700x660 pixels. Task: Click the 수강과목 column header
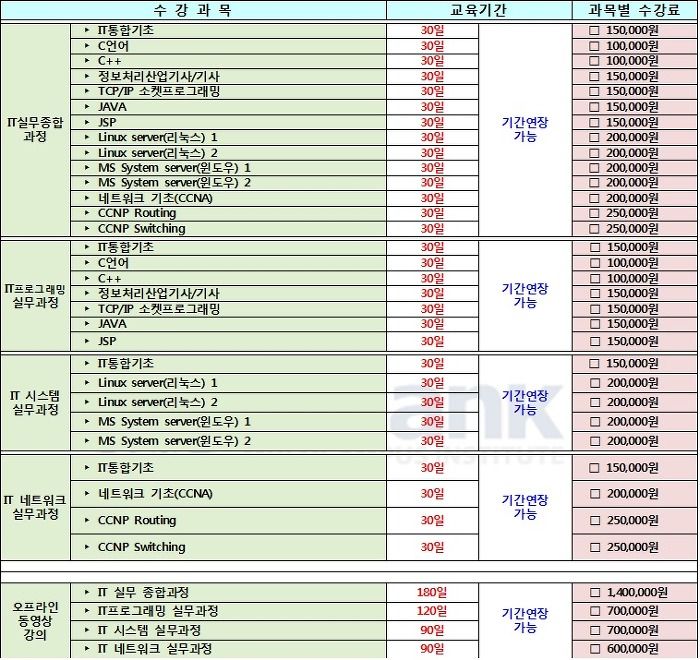pos(193,10)
